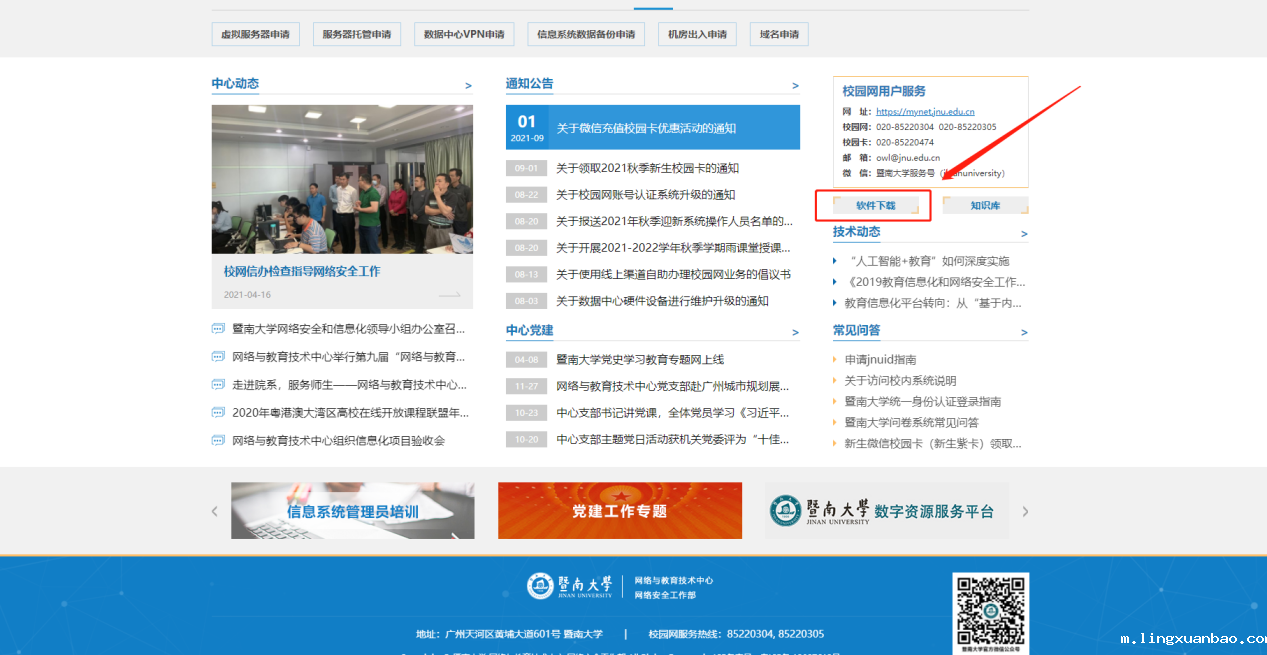Open news 网络与教育技术中心举行第九届
This screenshot has height=655, width=1267.
pyautogui.click(x=349, y=356)
